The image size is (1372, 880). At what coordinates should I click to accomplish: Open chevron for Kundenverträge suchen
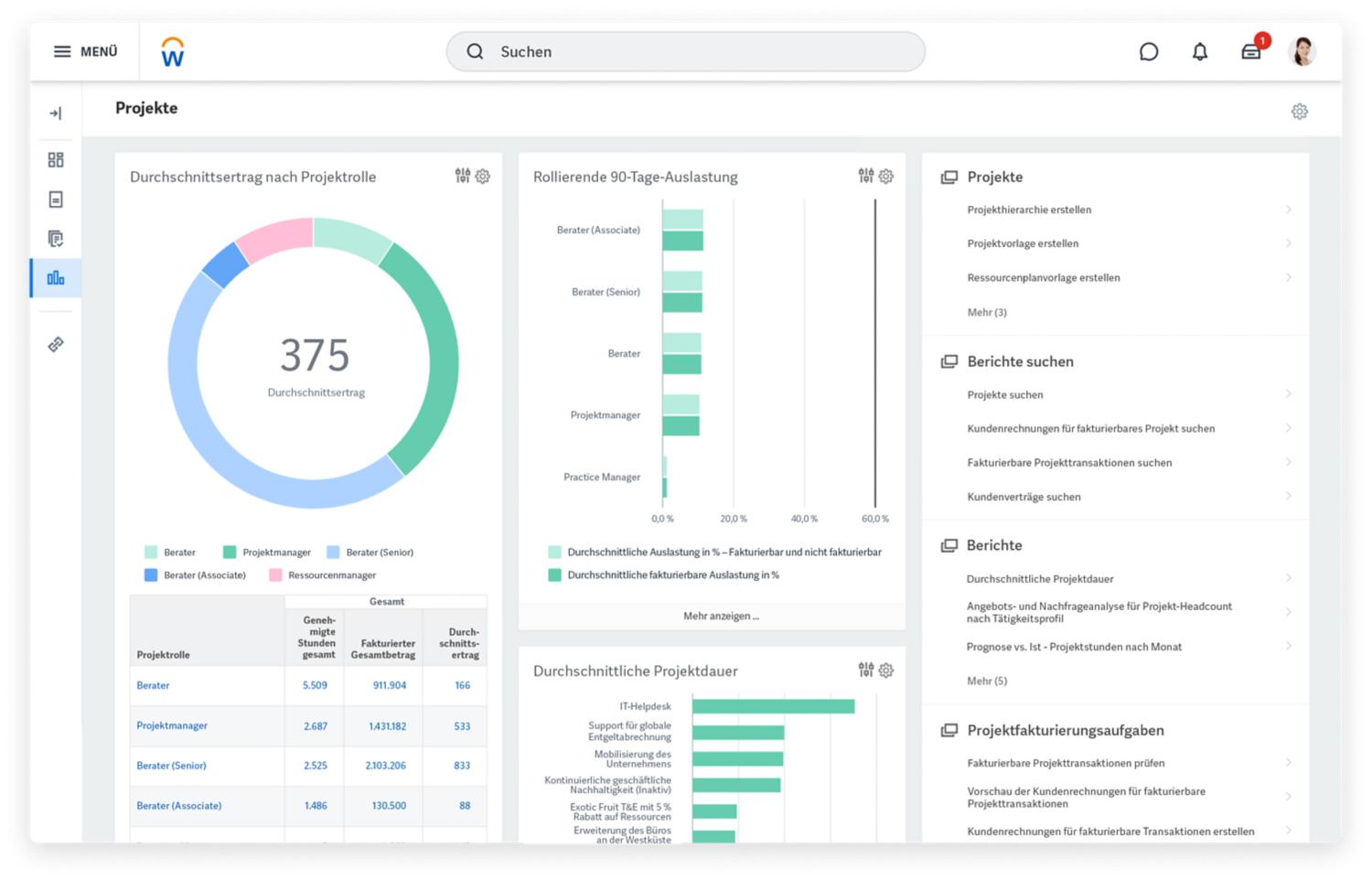click(1289, 496)
